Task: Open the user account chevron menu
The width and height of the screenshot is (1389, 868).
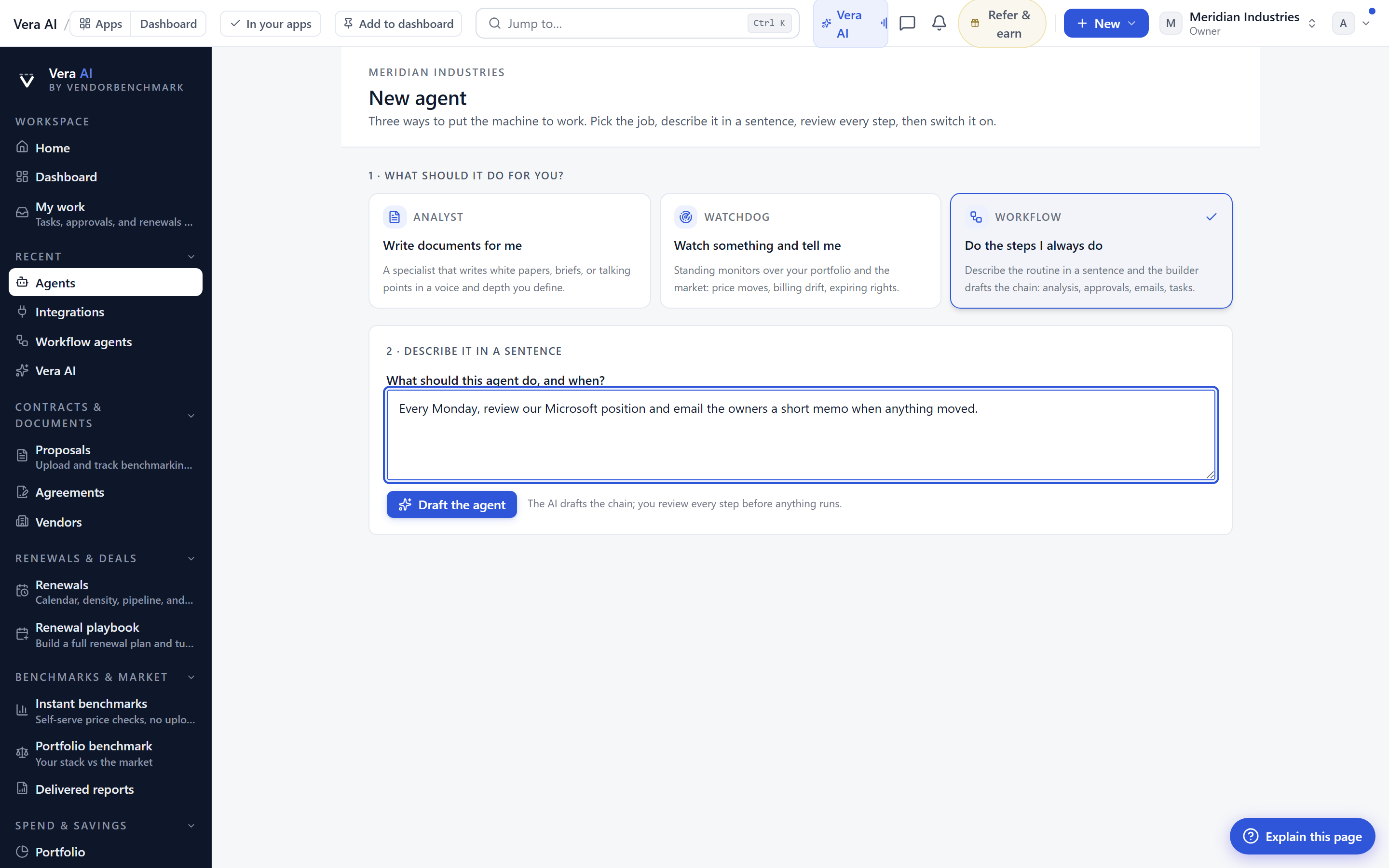Action: tap(1366, 24)
